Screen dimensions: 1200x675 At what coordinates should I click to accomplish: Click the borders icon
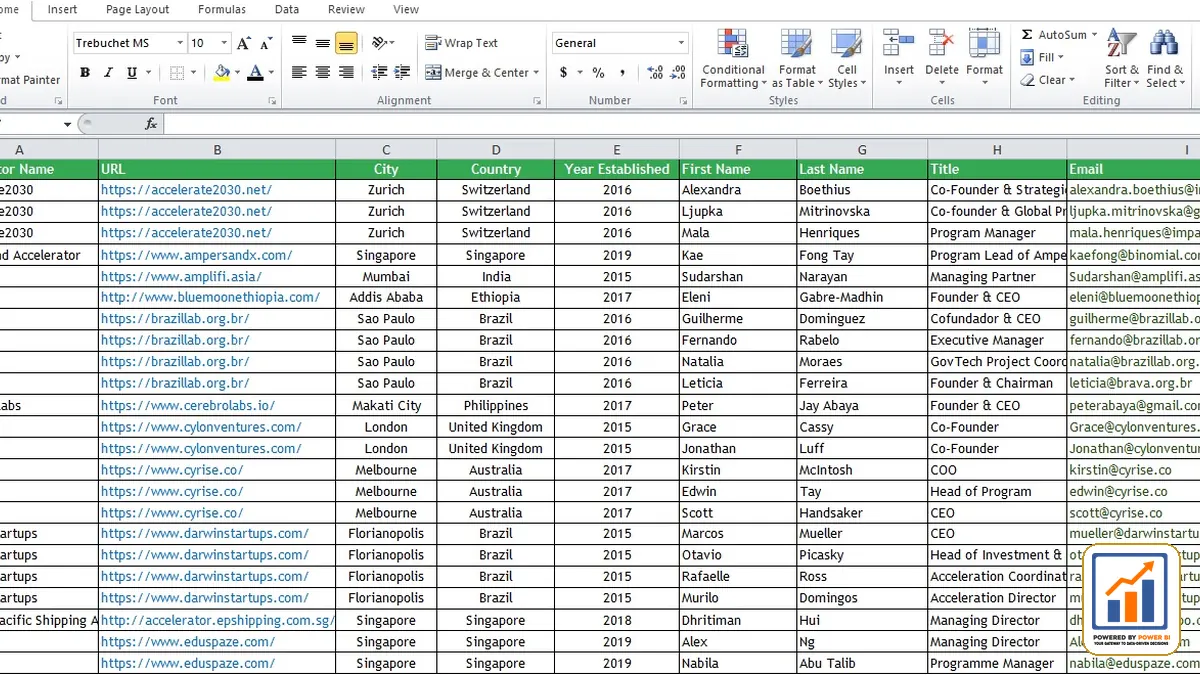point(177,73)
